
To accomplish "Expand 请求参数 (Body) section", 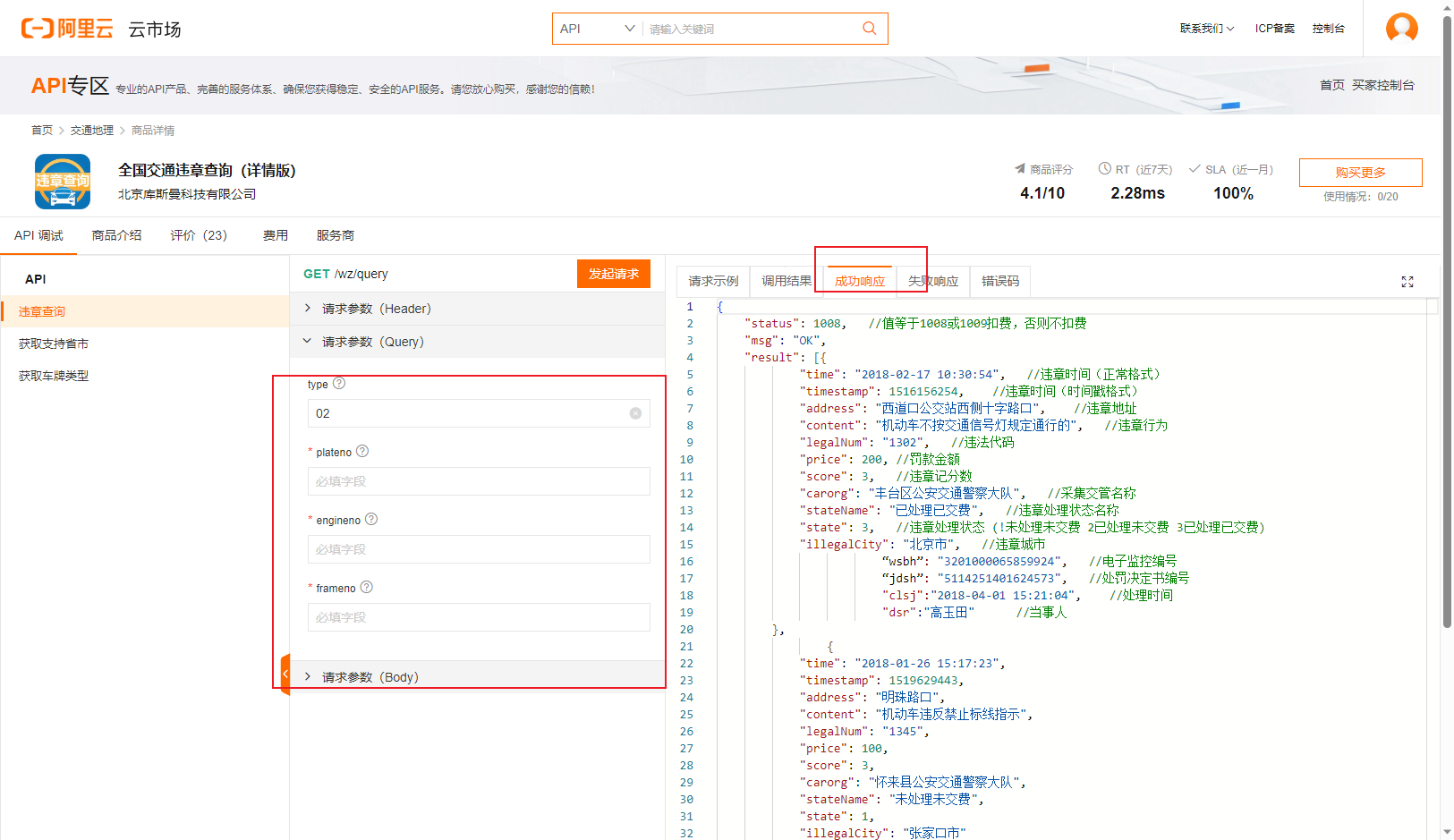I will [478, 677].
